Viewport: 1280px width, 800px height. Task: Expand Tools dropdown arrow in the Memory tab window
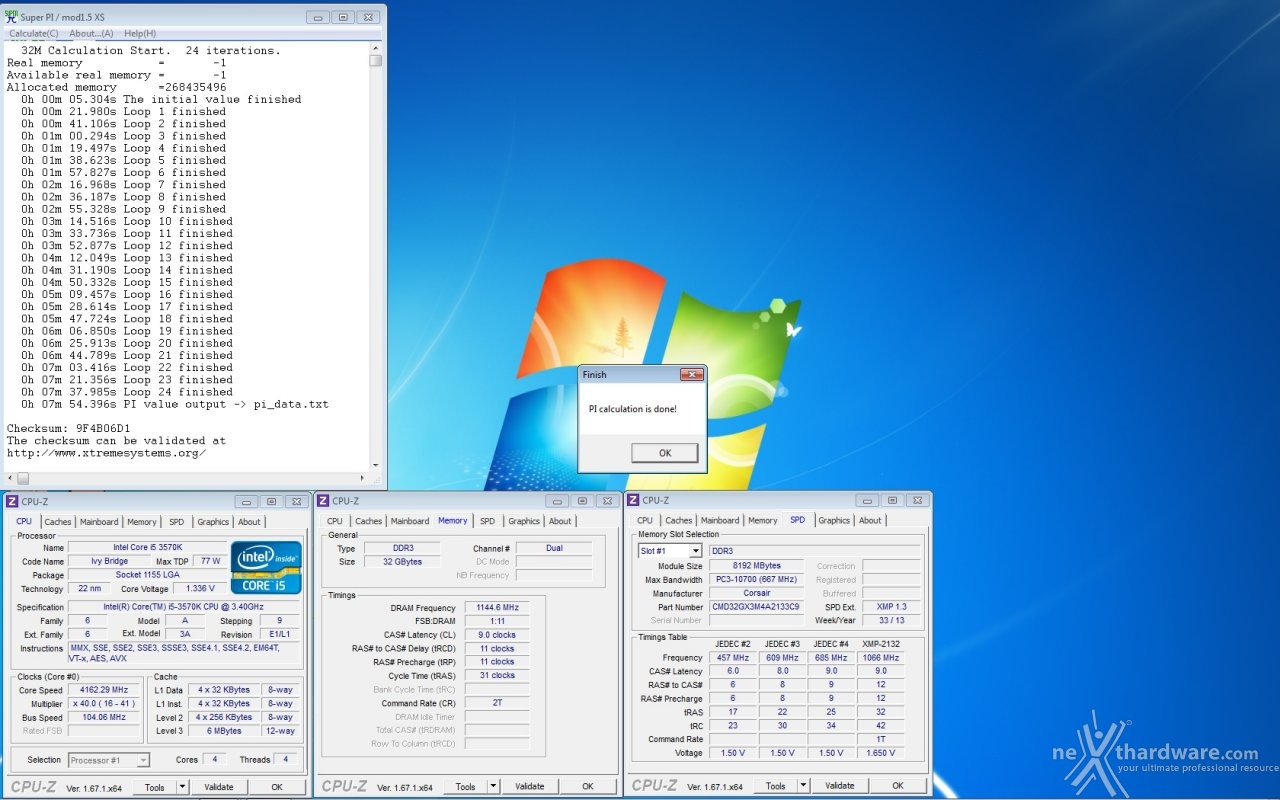[x=494, y=787]
